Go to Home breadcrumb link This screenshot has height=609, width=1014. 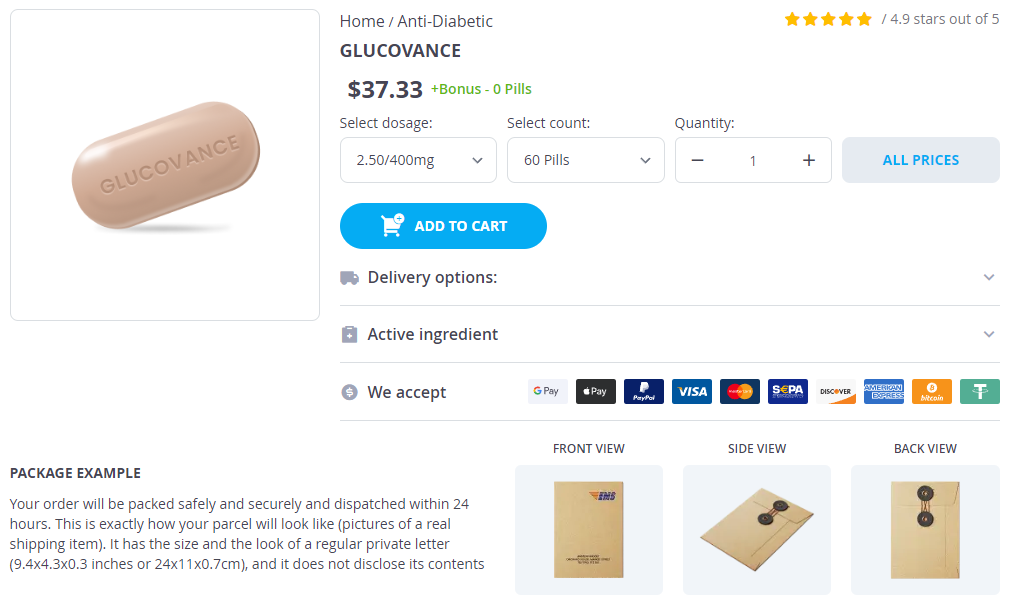click(361, 21)
